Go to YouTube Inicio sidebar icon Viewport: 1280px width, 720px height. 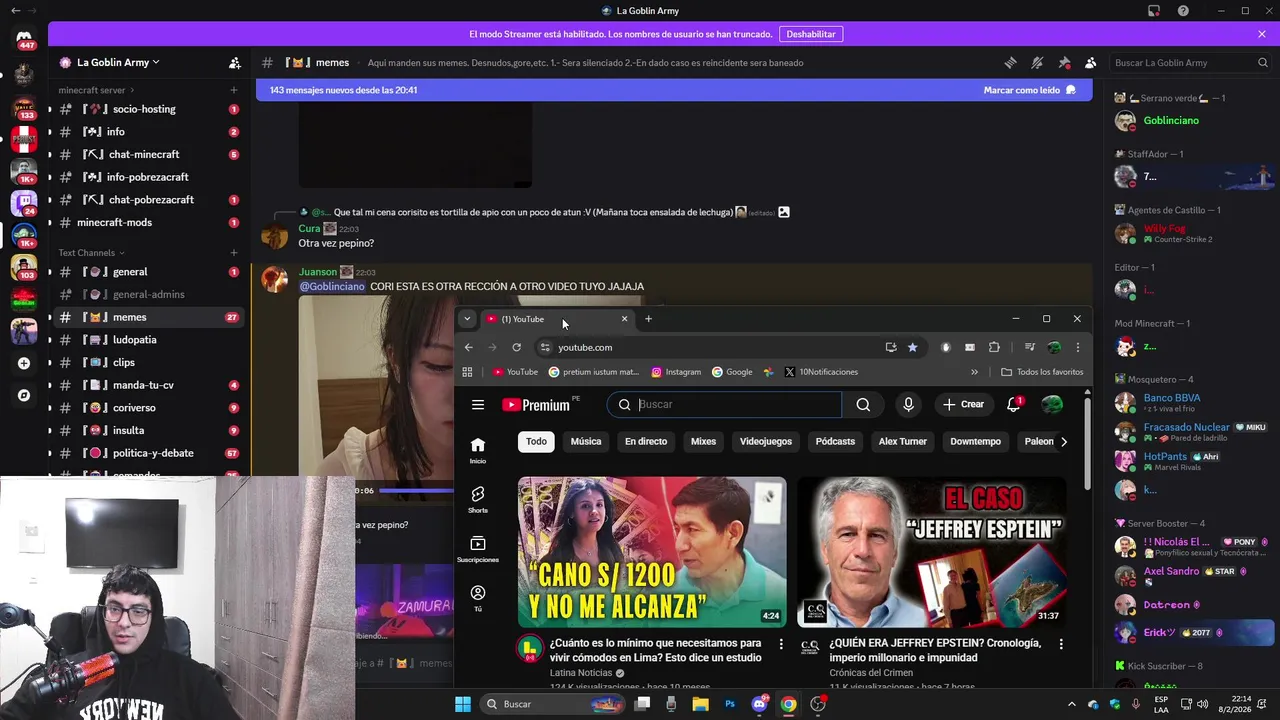[478, 450]
